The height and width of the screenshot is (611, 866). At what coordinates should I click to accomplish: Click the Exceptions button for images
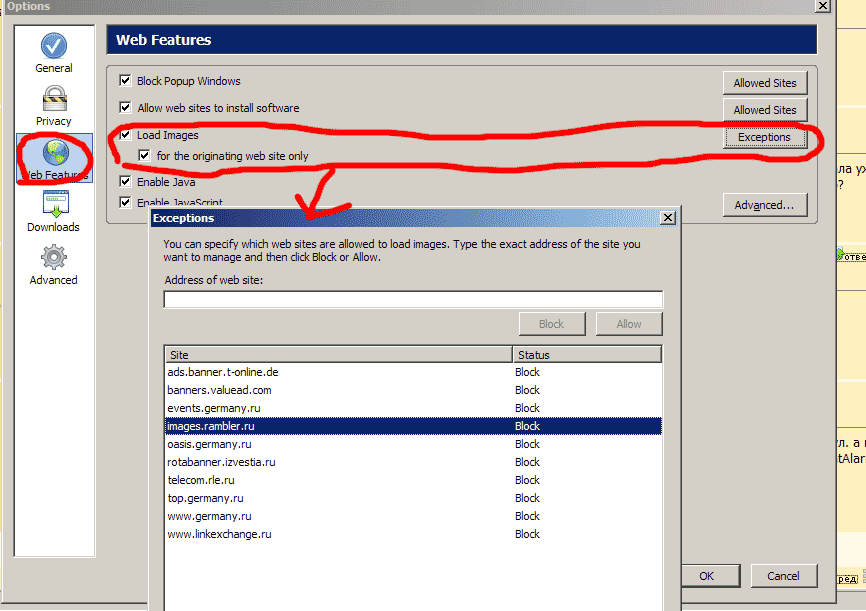click(x=764, y=137)
